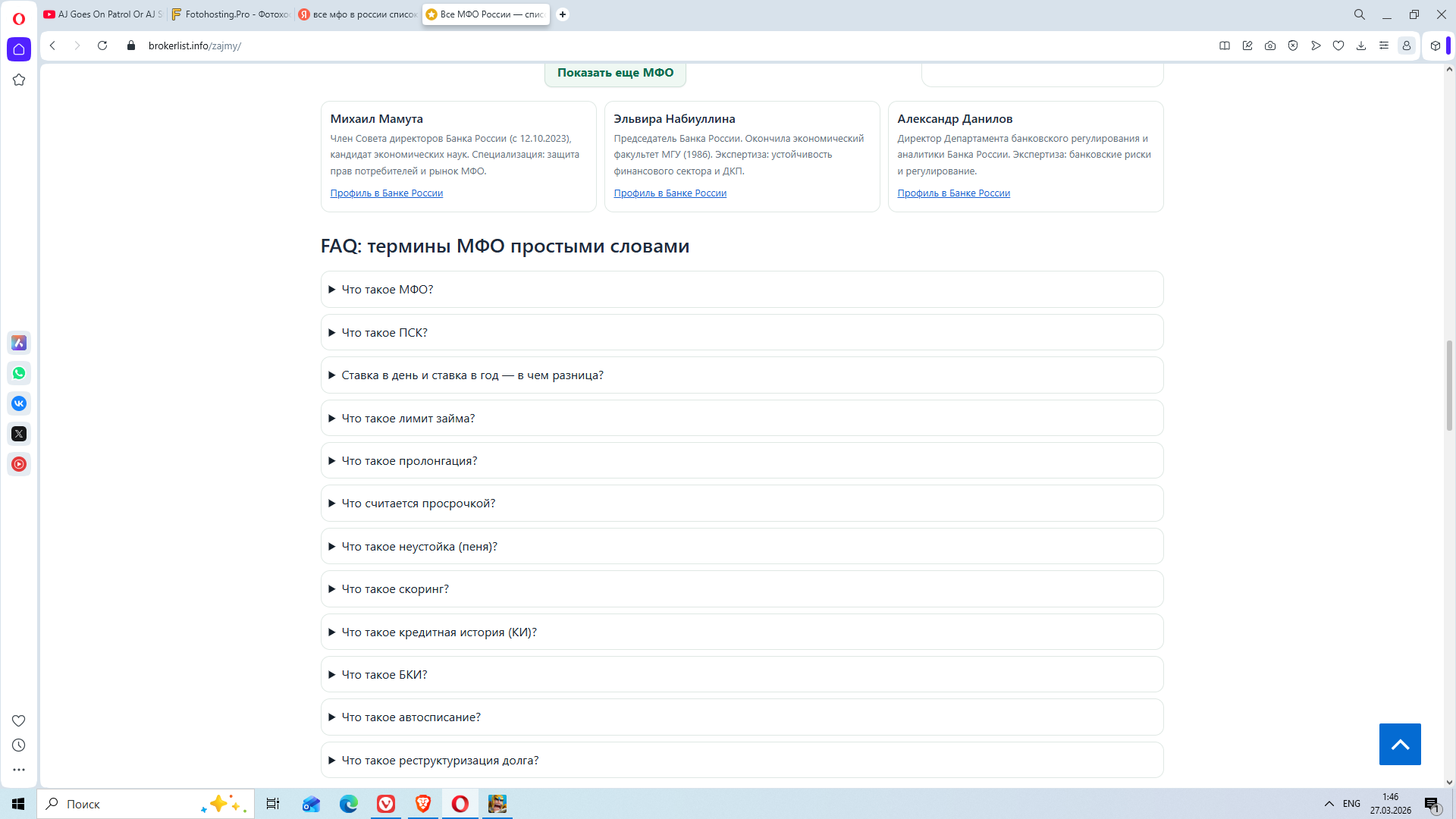The height and width of the screenshot is (819, 1456).
Task: Click the page vertical scrollbar thumb
Action: [1449, 385]
